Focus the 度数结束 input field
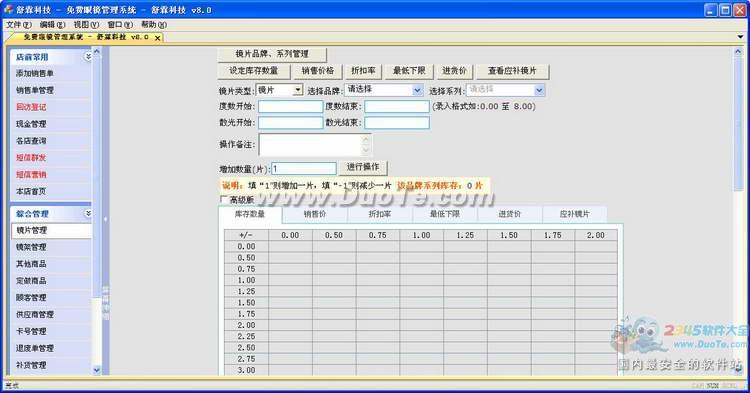Screen dimensions: 750x393 pos(397,106)
